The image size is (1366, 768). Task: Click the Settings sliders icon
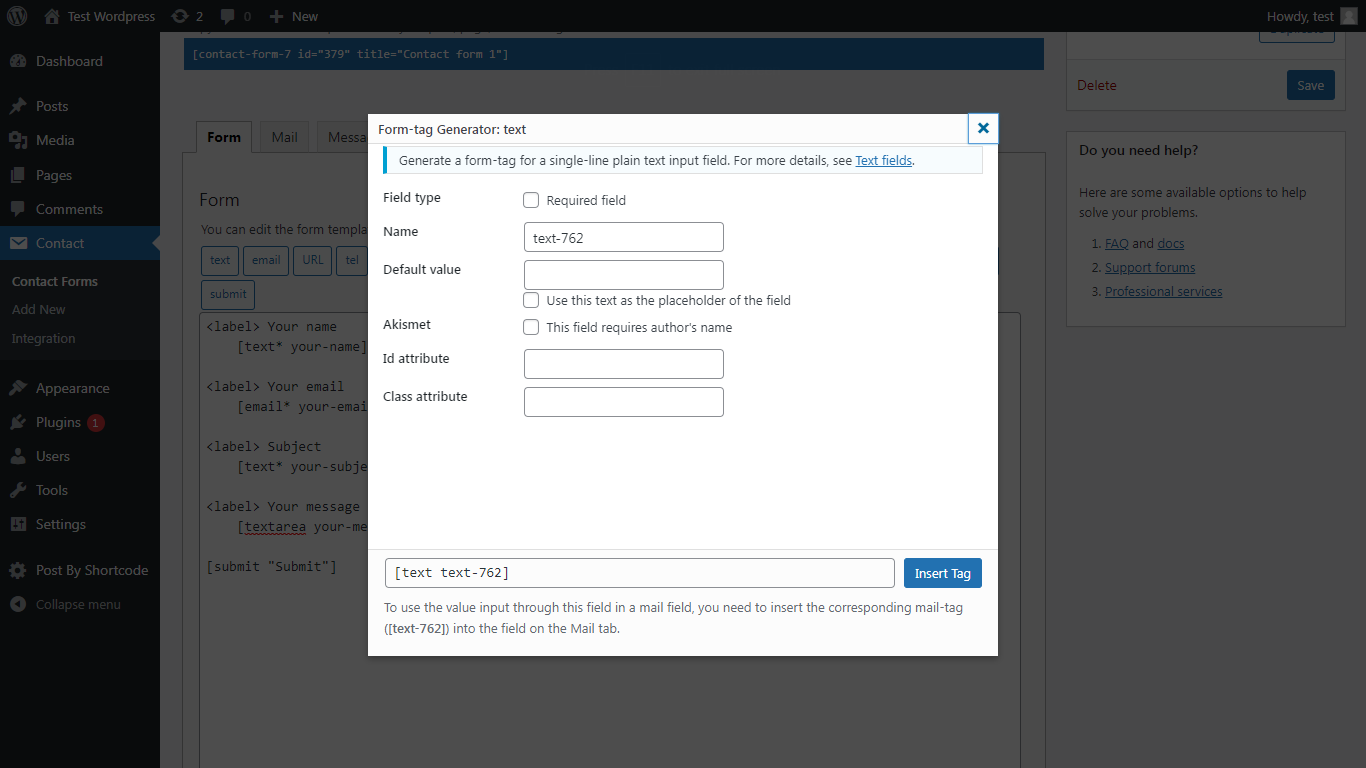pos(18,524)
